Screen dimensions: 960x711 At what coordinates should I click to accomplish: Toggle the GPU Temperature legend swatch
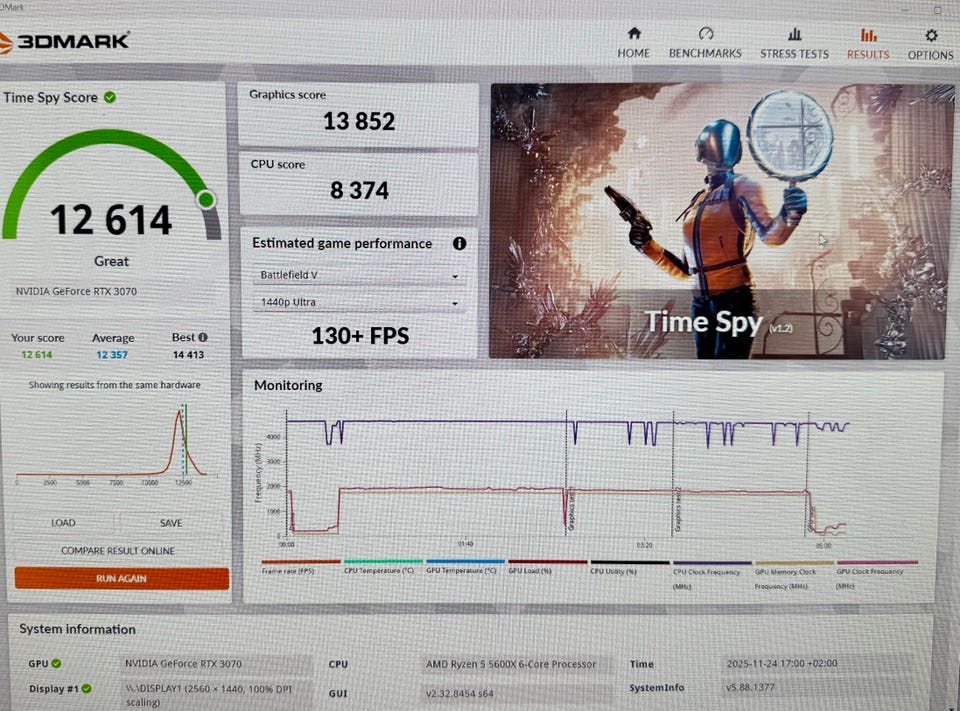coord(465,562)
